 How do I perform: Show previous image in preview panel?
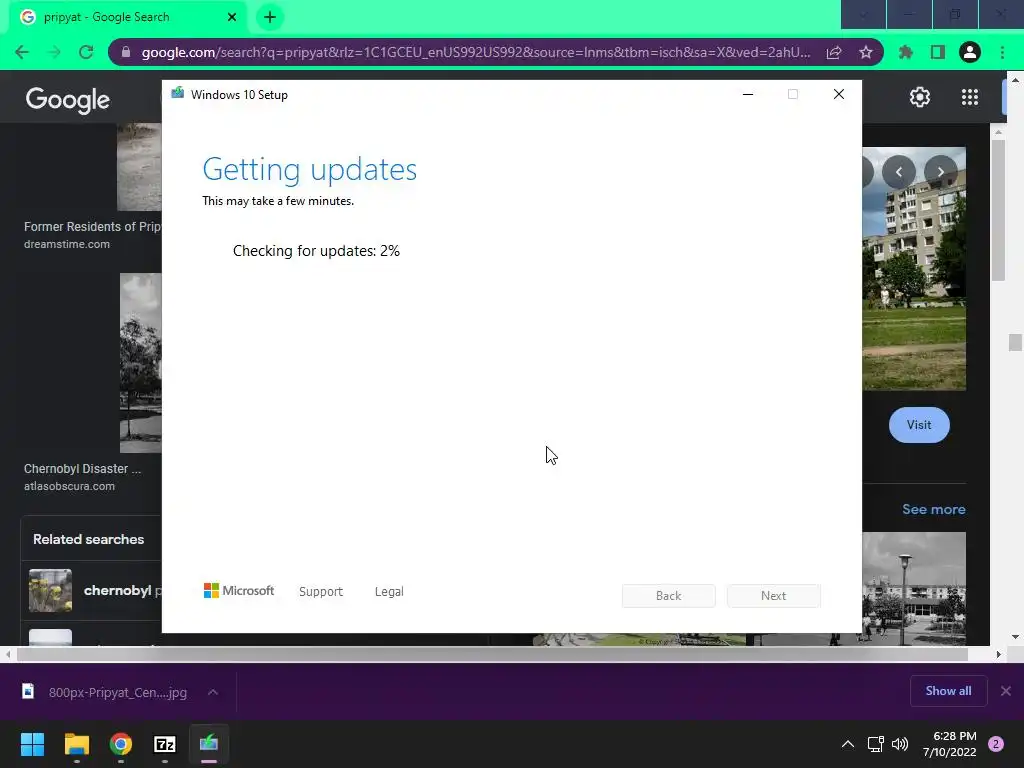point(899,172)
